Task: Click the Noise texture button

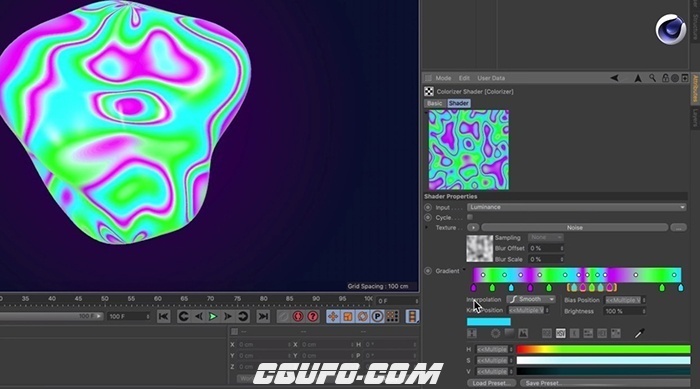Action: click(x=575, y=228)
